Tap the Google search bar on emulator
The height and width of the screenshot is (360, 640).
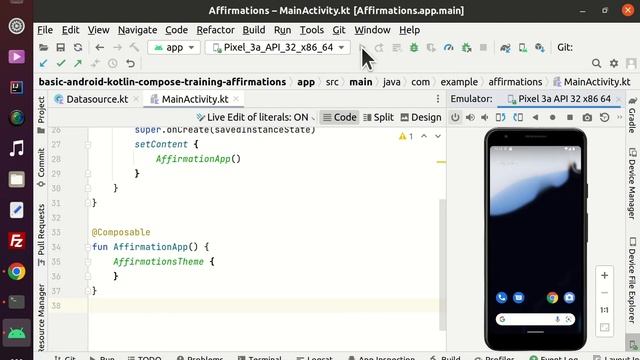[x=535, y=319]
